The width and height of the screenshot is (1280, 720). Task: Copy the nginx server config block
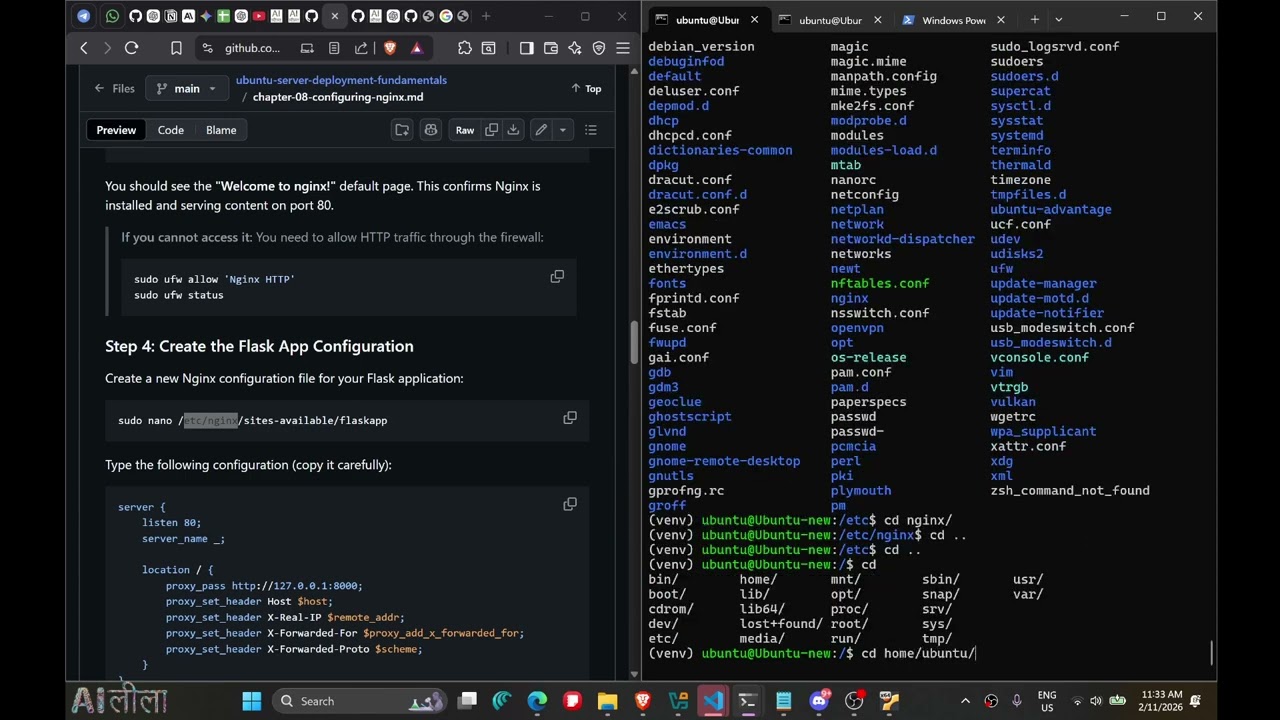click(x=570, y=504)
